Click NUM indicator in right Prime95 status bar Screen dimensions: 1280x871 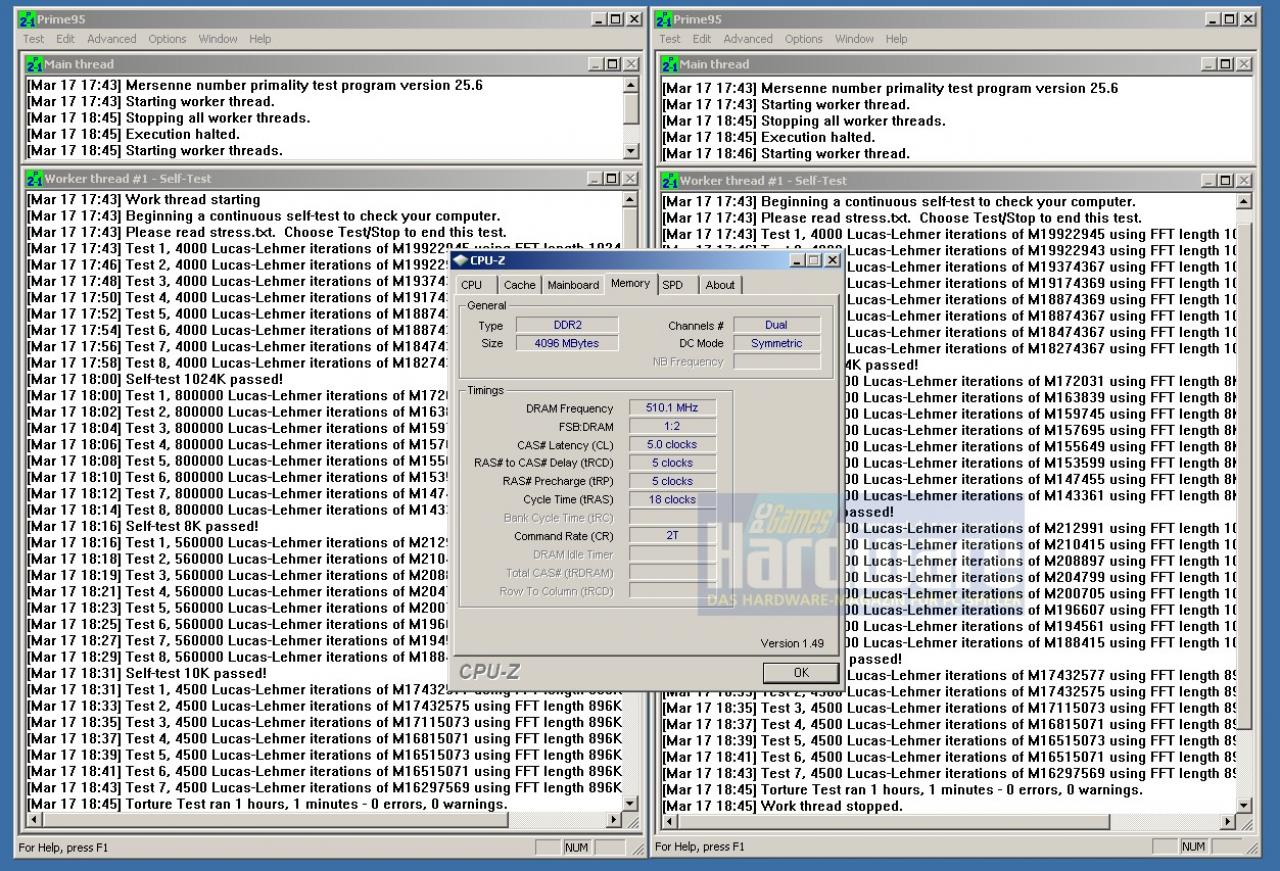click(x=1193, y=847)
